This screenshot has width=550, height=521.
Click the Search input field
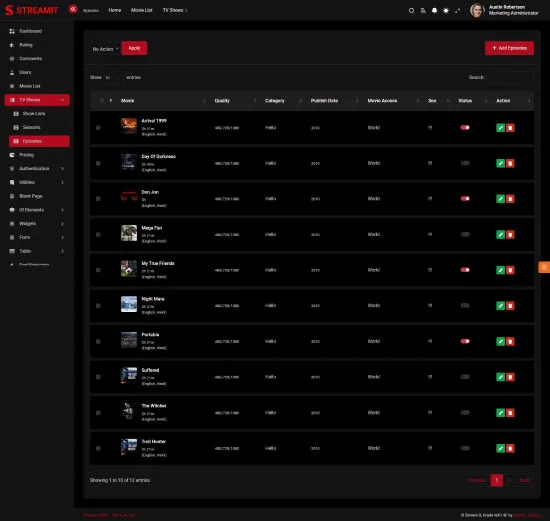[510, 77]
